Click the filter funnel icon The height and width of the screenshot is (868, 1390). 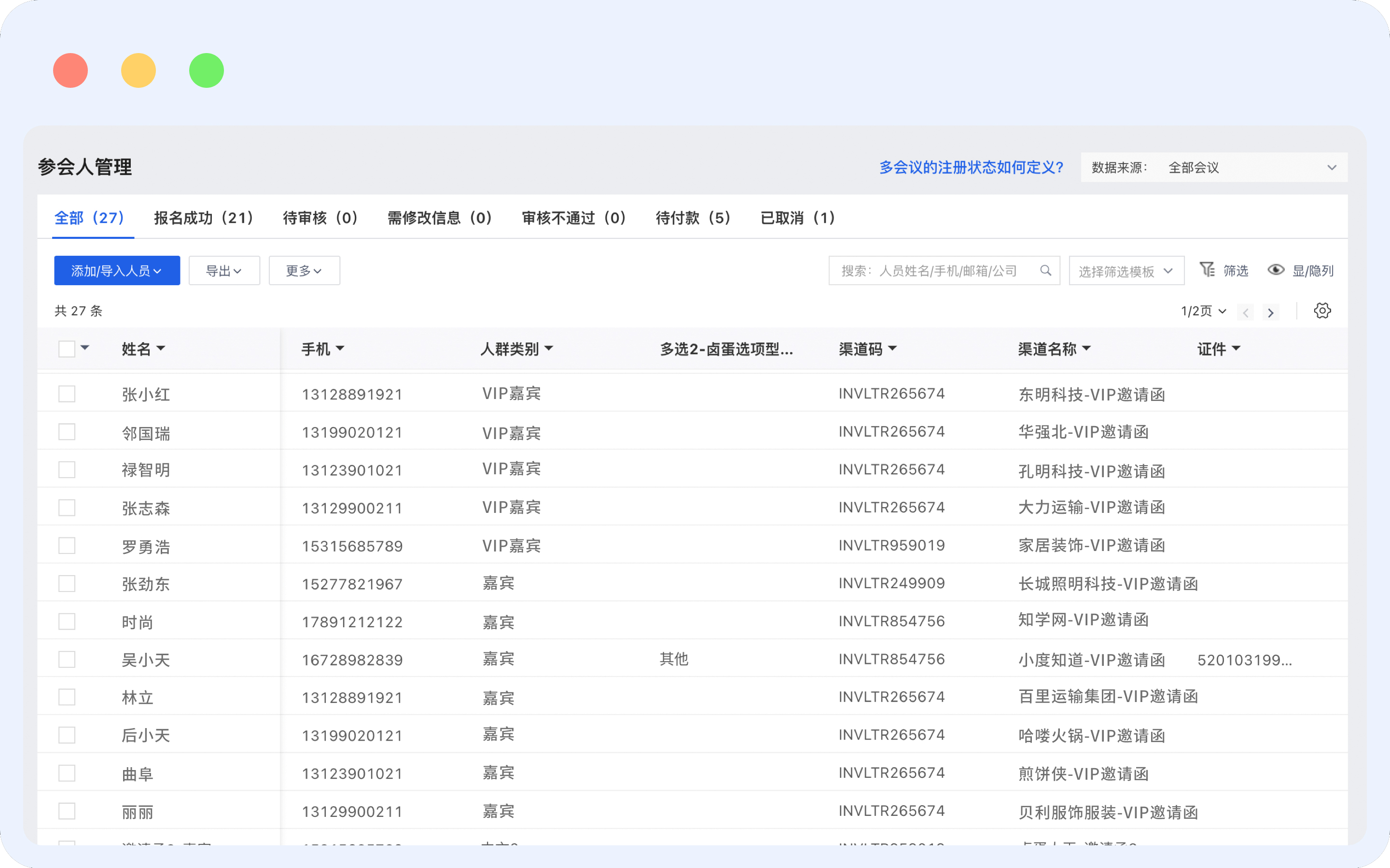(x=1207, y=270)
